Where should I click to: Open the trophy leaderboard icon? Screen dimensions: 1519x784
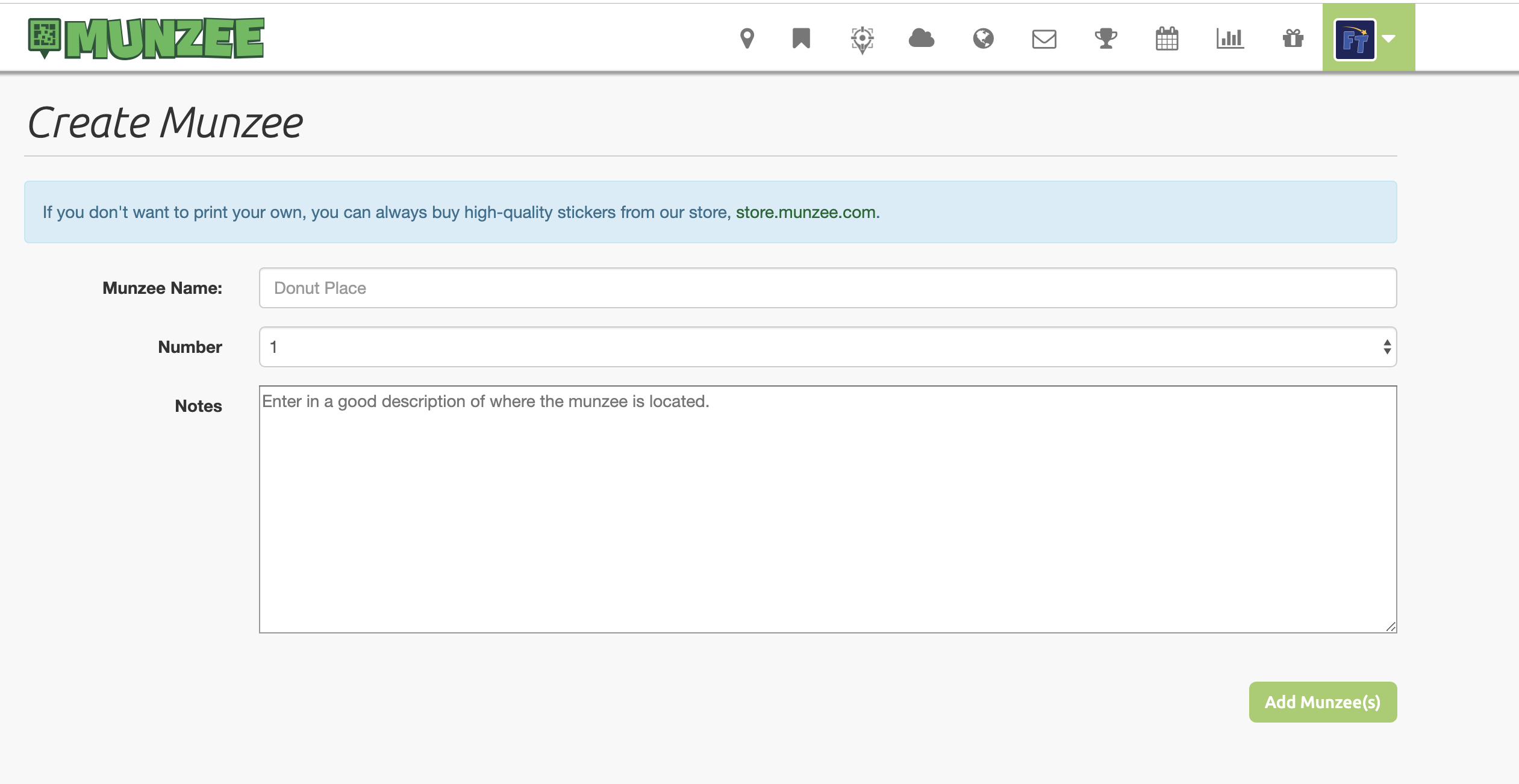pos(1106,39)
